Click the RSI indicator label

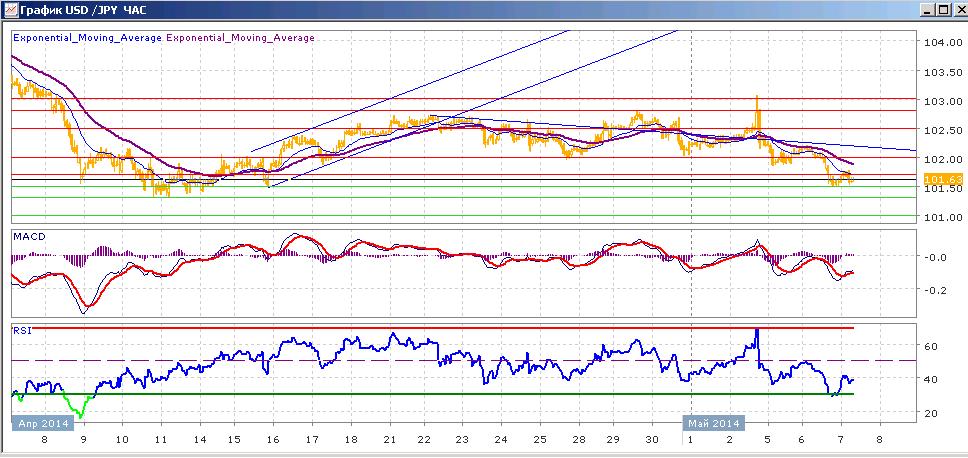(22, 331)
